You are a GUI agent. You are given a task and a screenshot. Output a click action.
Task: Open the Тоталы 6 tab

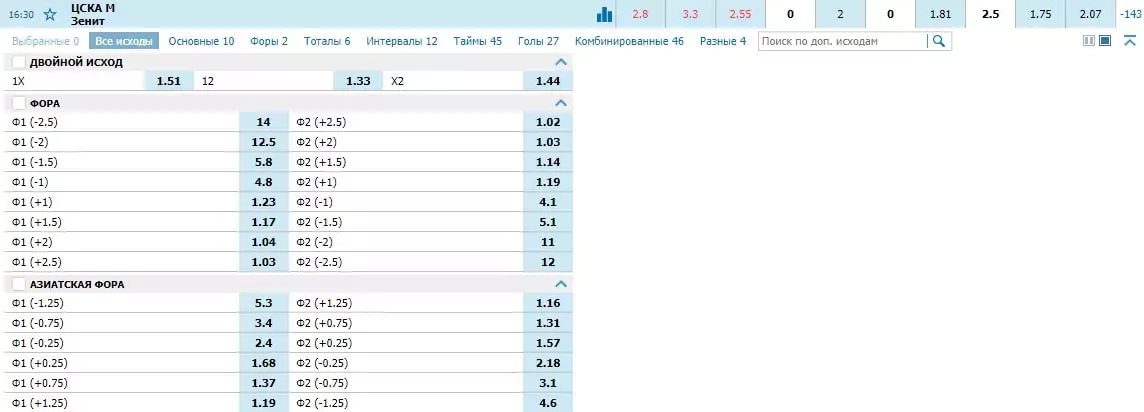[327, 41]
